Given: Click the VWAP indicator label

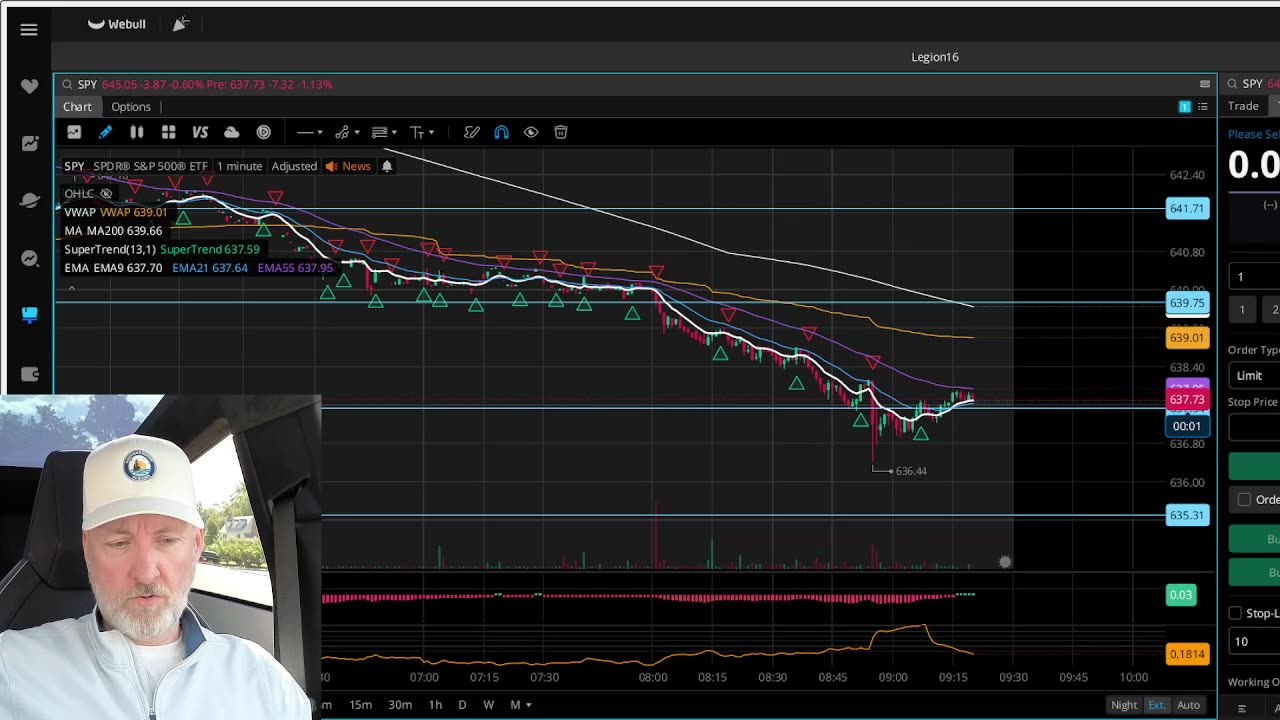Looking at the screenshot, I should [80, 212].
